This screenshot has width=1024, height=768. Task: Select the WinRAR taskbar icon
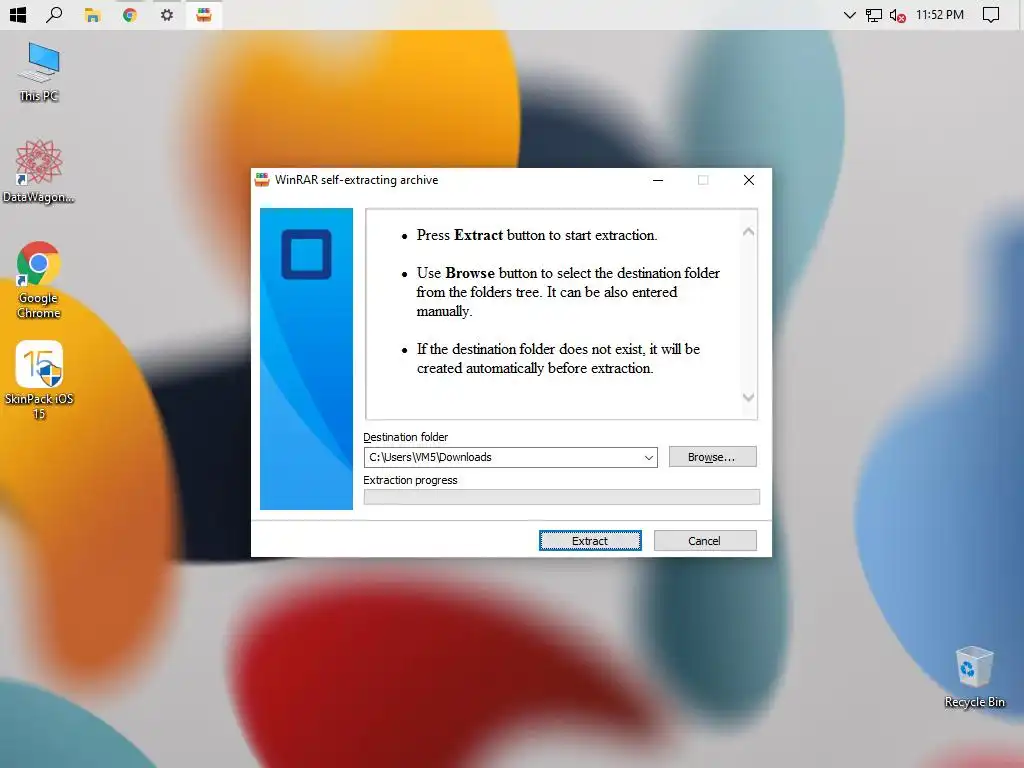[x=204, y=14]
